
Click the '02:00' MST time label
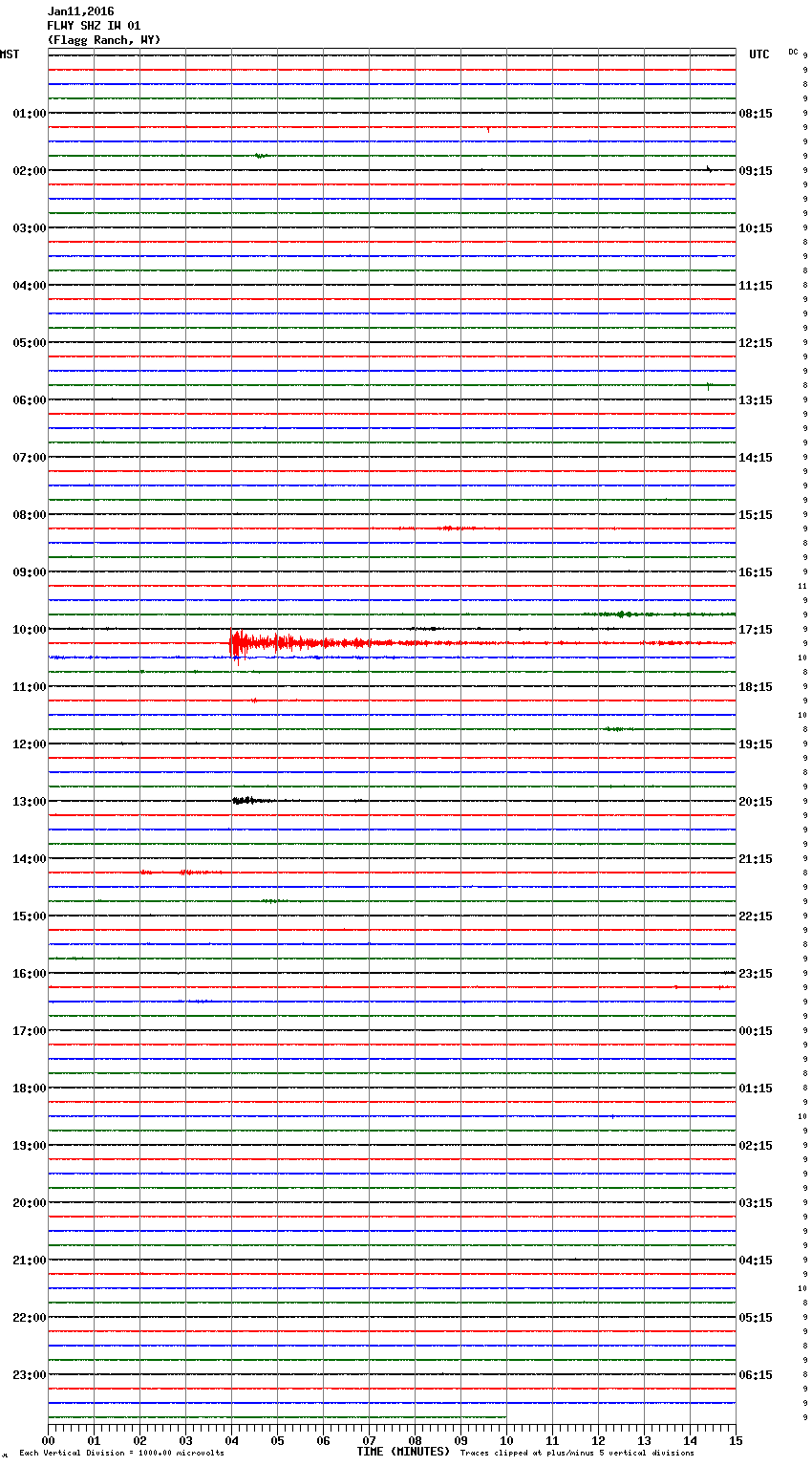[30, 171]
